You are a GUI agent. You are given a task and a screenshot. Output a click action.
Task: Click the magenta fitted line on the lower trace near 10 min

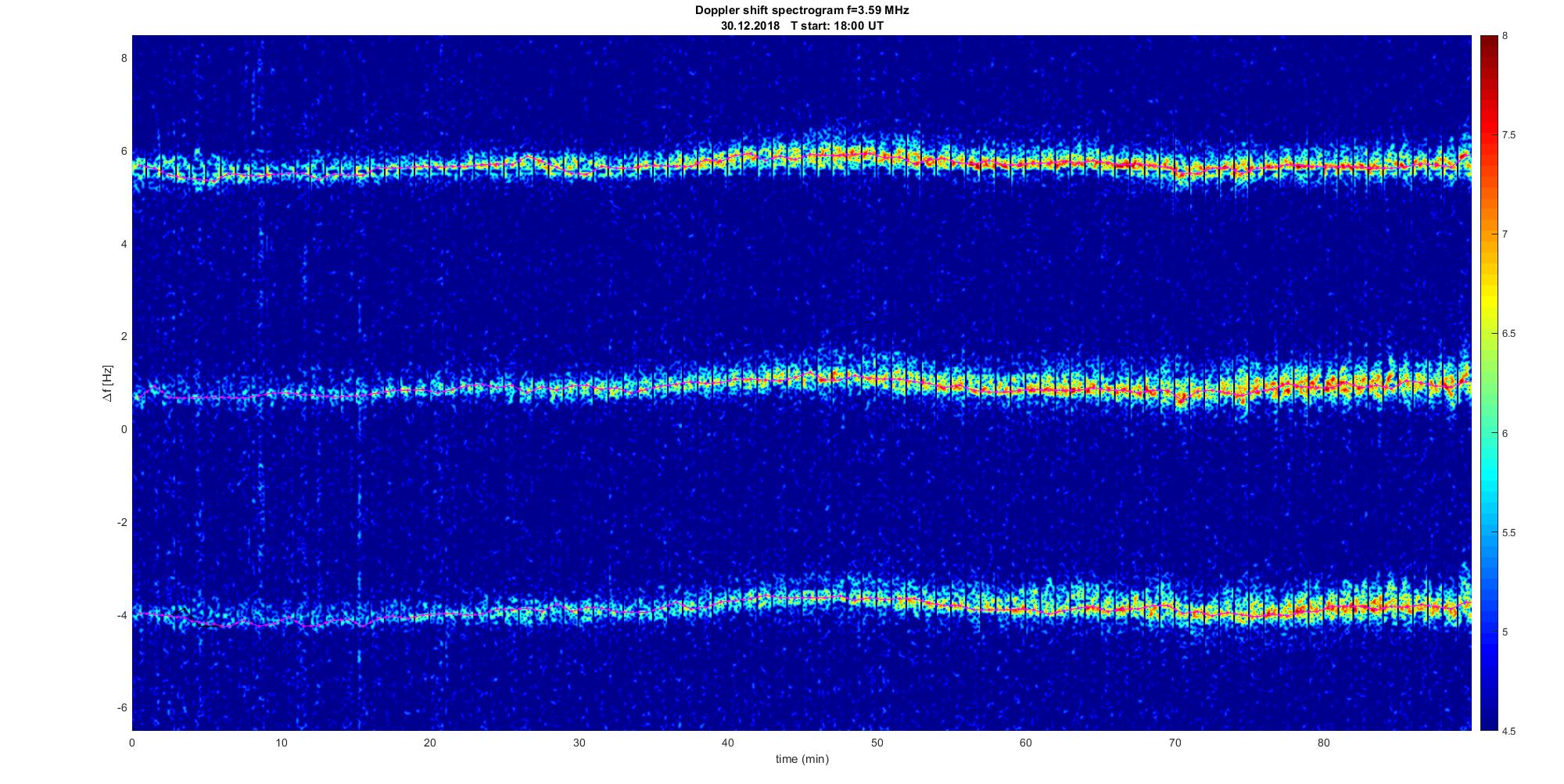(x=281, y=621)
